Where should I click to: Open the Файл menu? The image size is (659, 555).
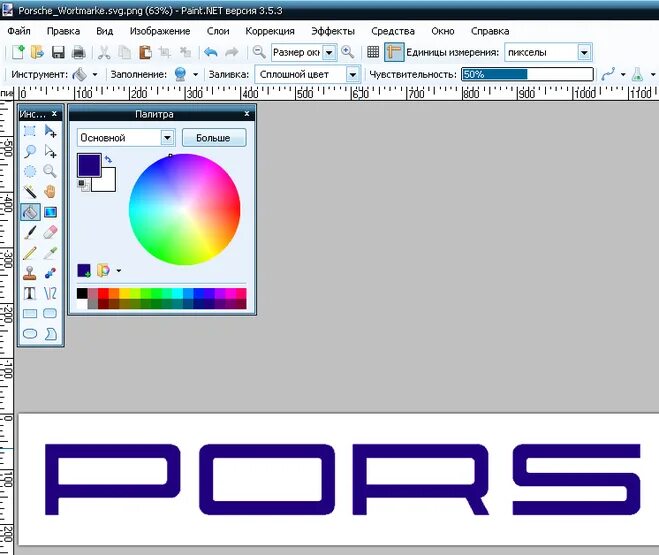point(19,31)
